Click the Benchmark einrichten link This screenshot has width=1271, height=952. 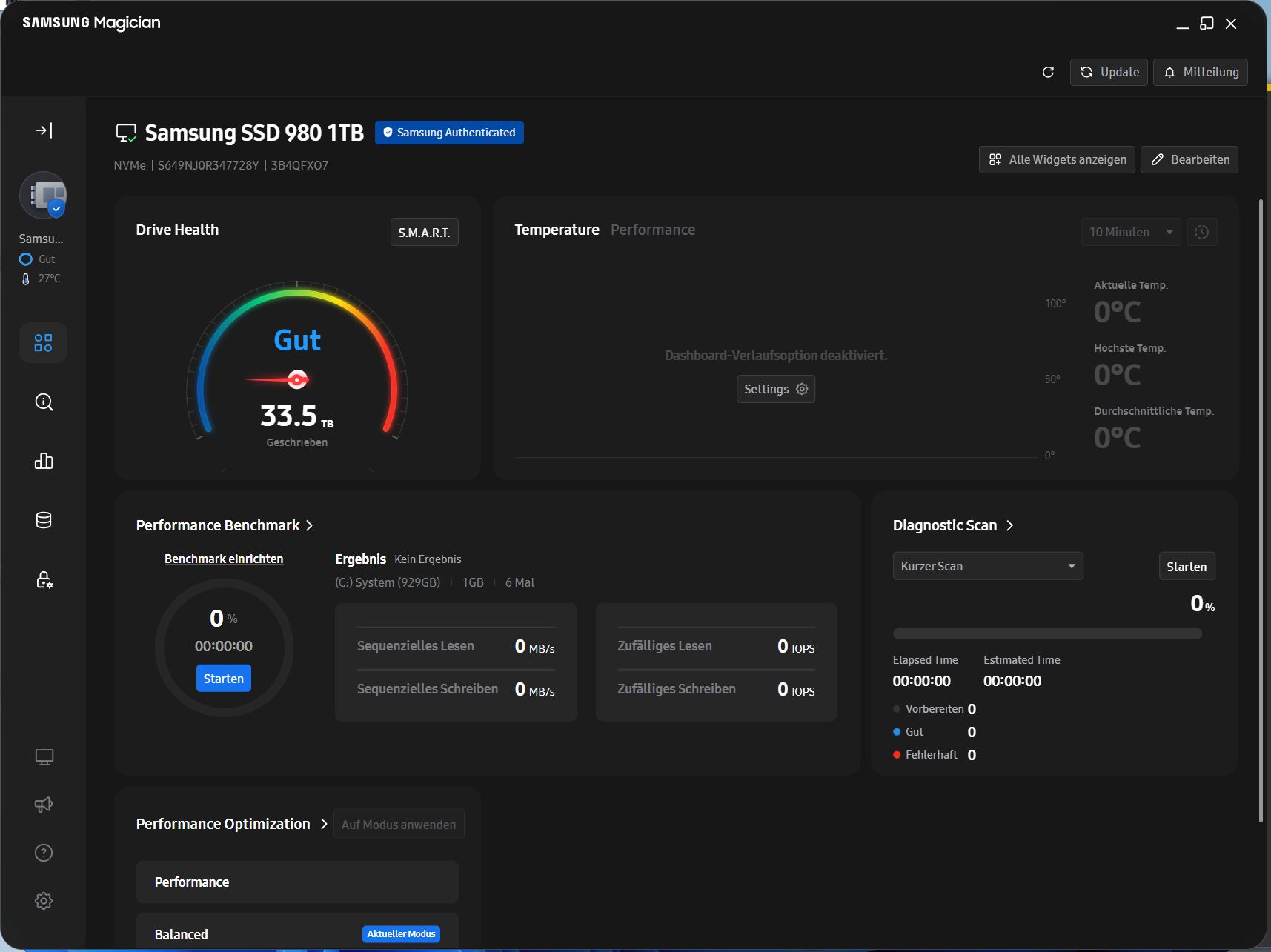(224, 559)
